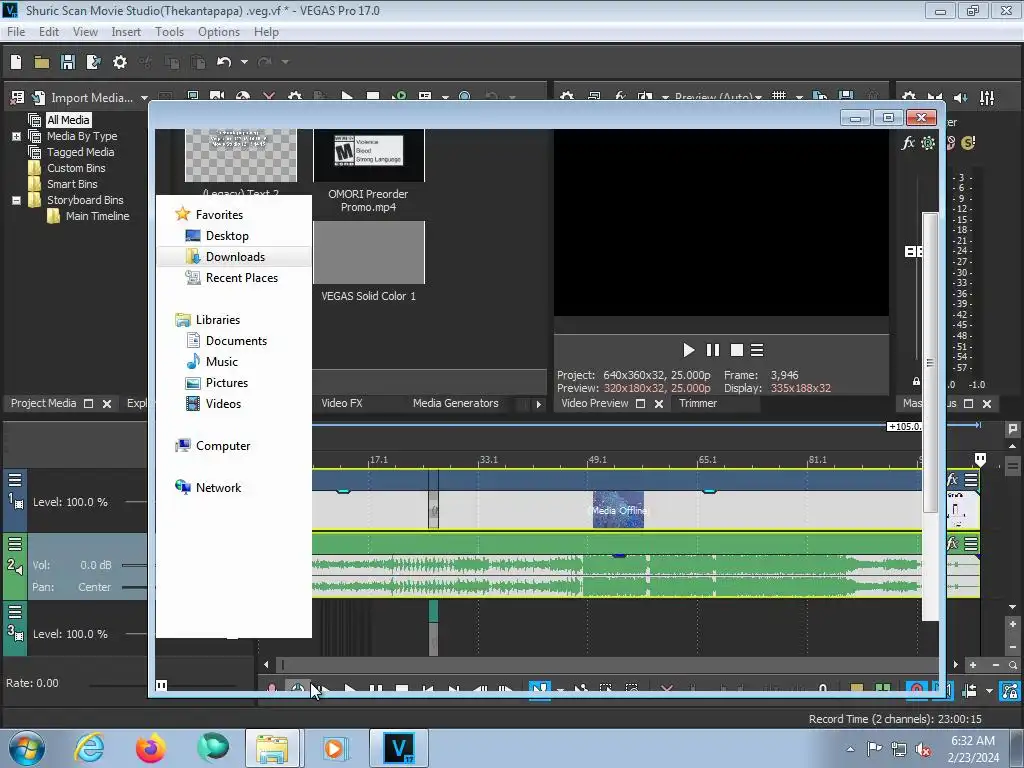Create a new project with toolbar icon
This screenshot has width=1024, height=768.
16,62
